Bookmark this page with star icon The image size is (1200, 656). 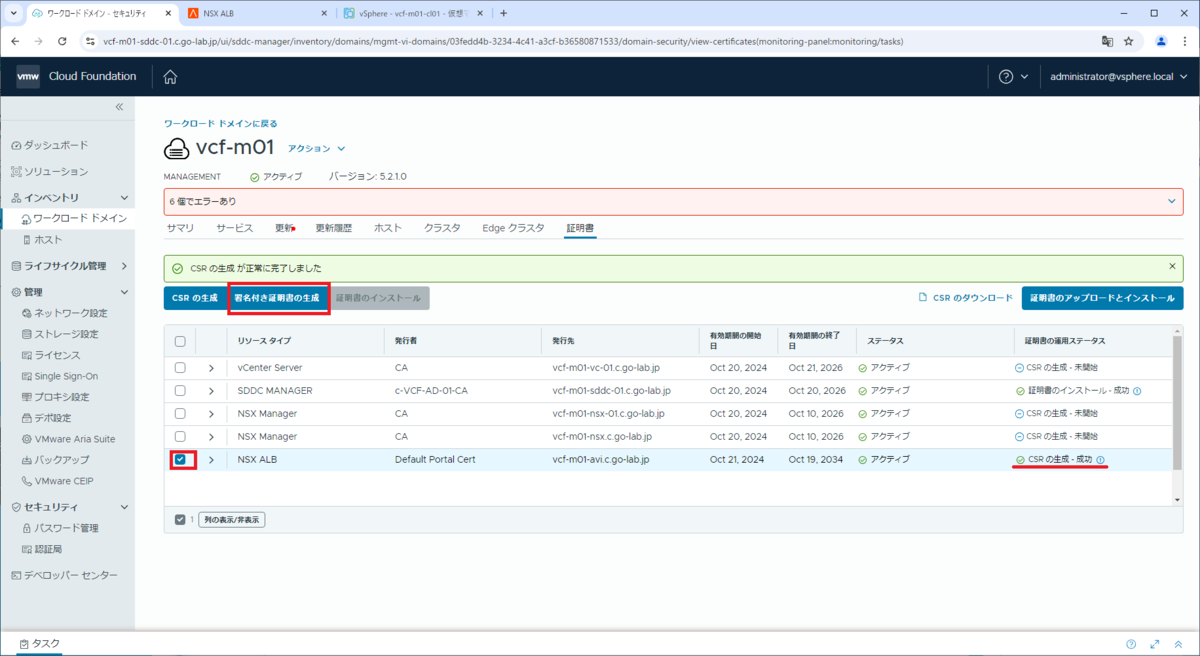click(x=1129, y=42)
